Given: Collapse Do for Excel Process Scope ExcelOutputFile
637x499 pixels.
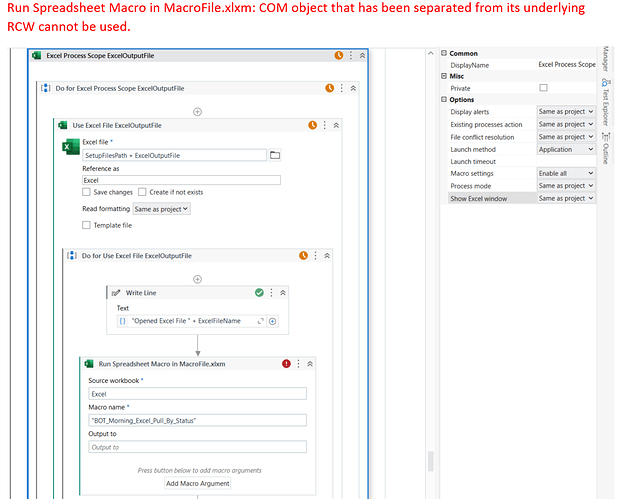Looking at the screenshot, I should coord(353,88).
